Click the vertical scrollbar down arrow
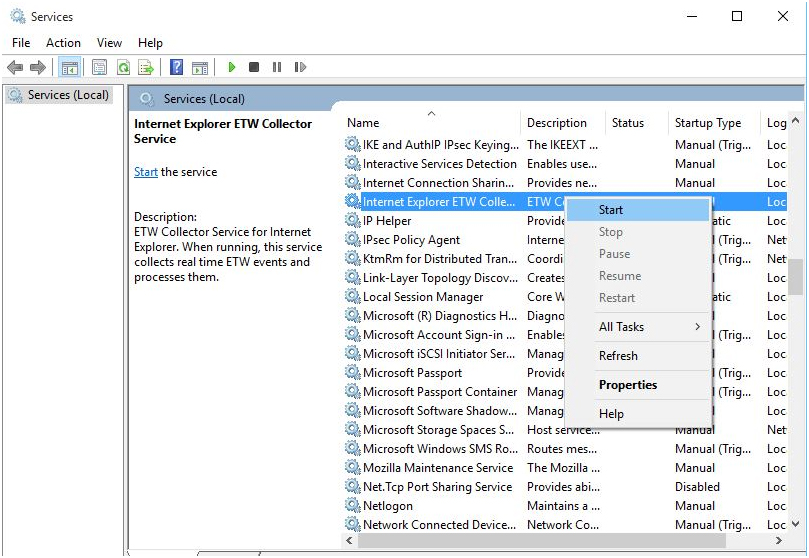Image resolution: width=809 pixels, height=558 pixels. point(796,524)
